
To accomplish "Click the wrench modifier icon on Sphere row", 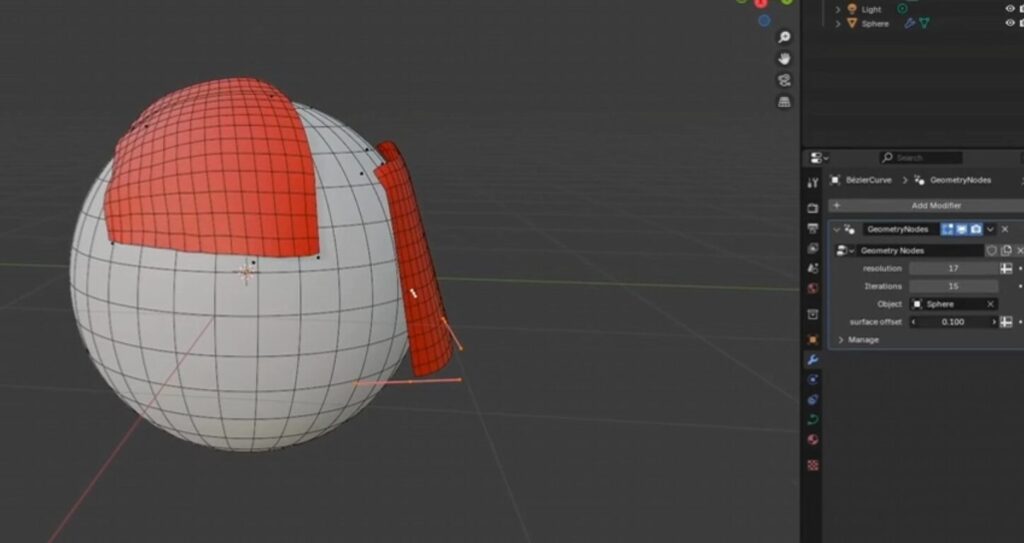I will pos(909,24).
